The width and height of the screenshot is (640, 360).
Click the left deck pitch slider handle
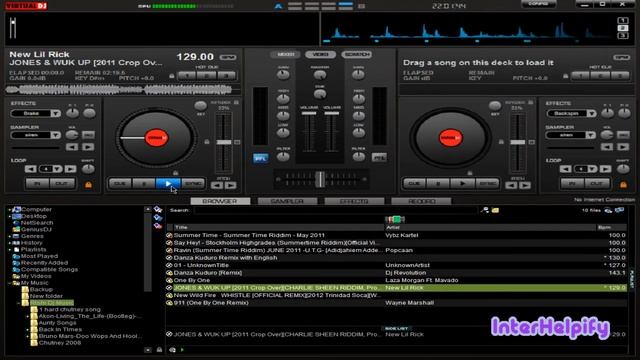[224, 142]
